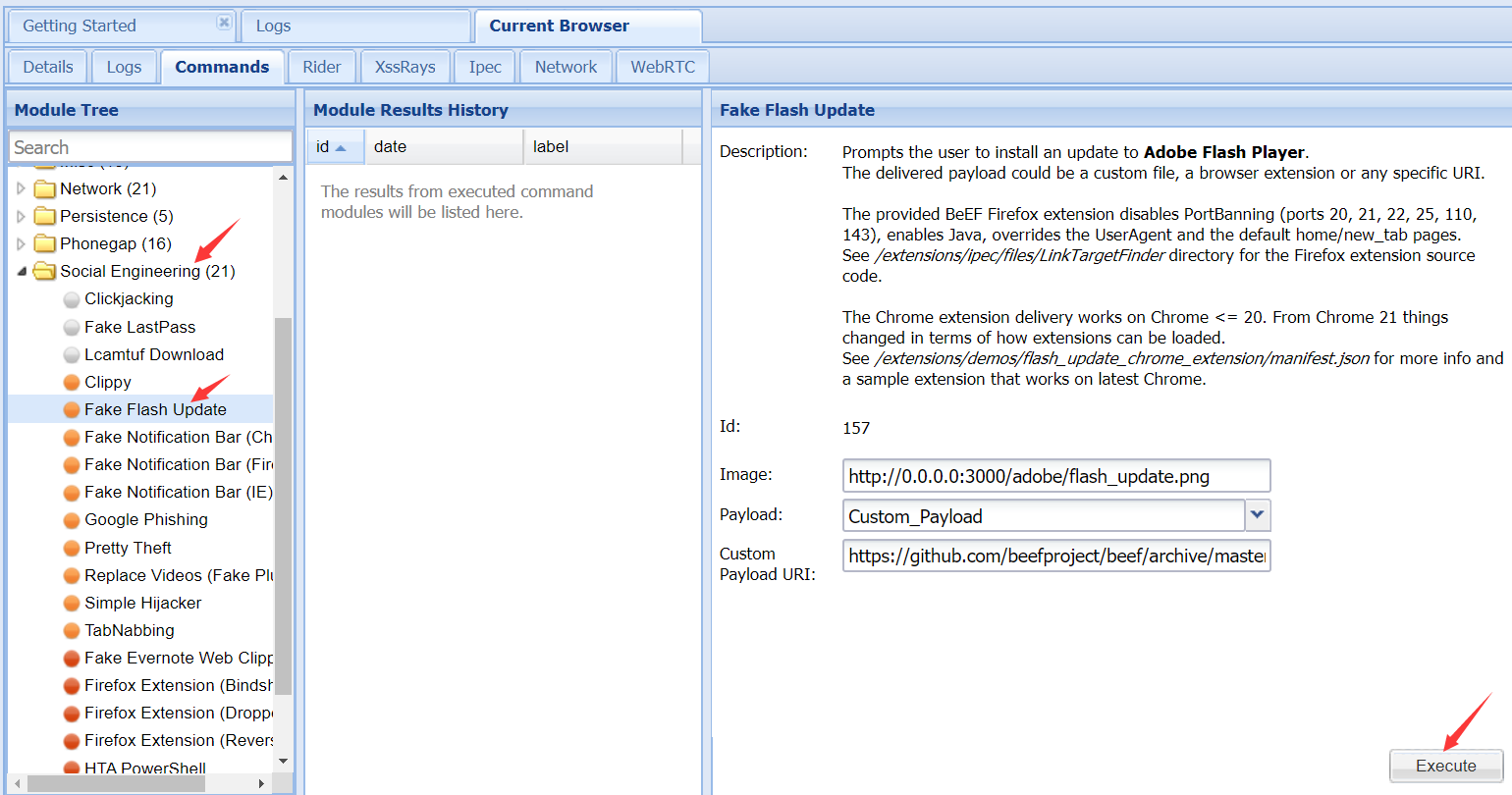Sort results by the id column header
This screenshot has width=1512, height=795.
click(x=335, y=146)
